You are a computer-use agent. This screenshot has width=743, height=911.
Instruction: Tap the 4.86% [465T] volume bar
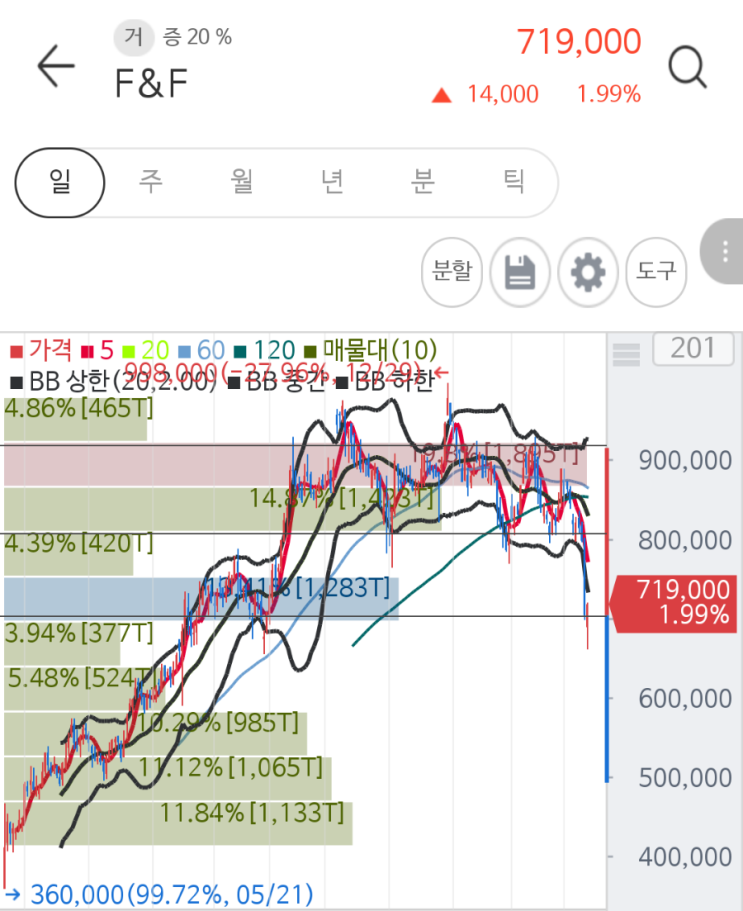[76, 419]
